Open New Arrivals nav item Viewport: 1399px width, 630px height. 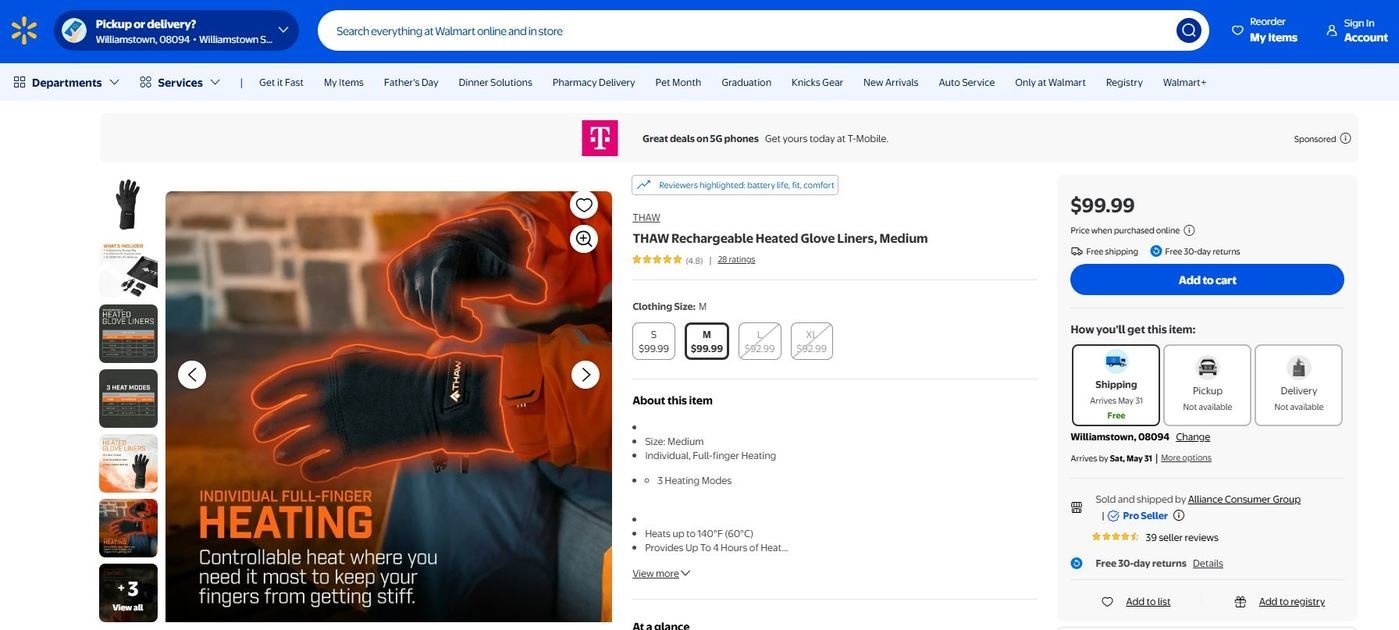(891, 82)
